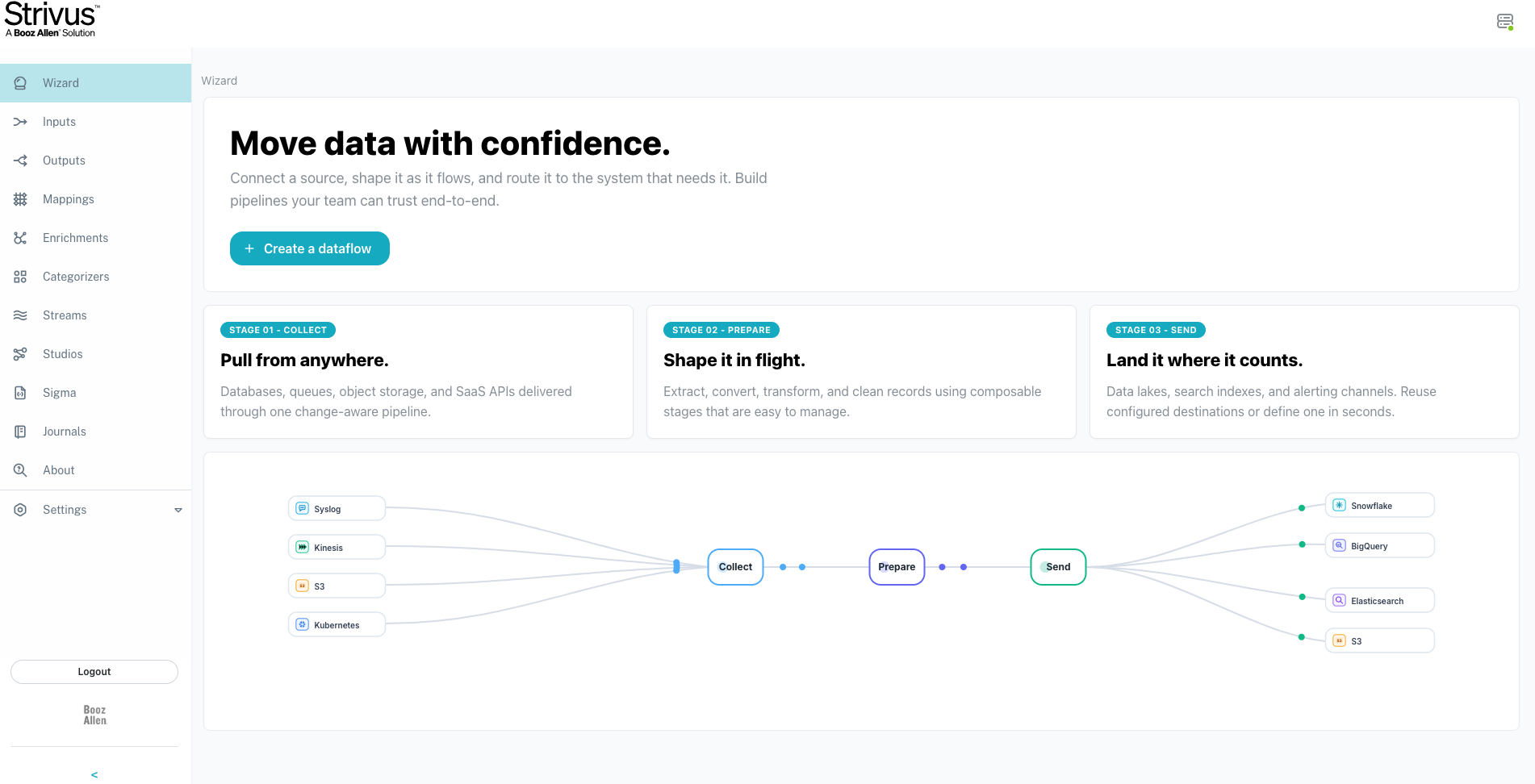Click the Kinesis source node
Screen dimensions: 1535x784
click(x=337, y=547)
